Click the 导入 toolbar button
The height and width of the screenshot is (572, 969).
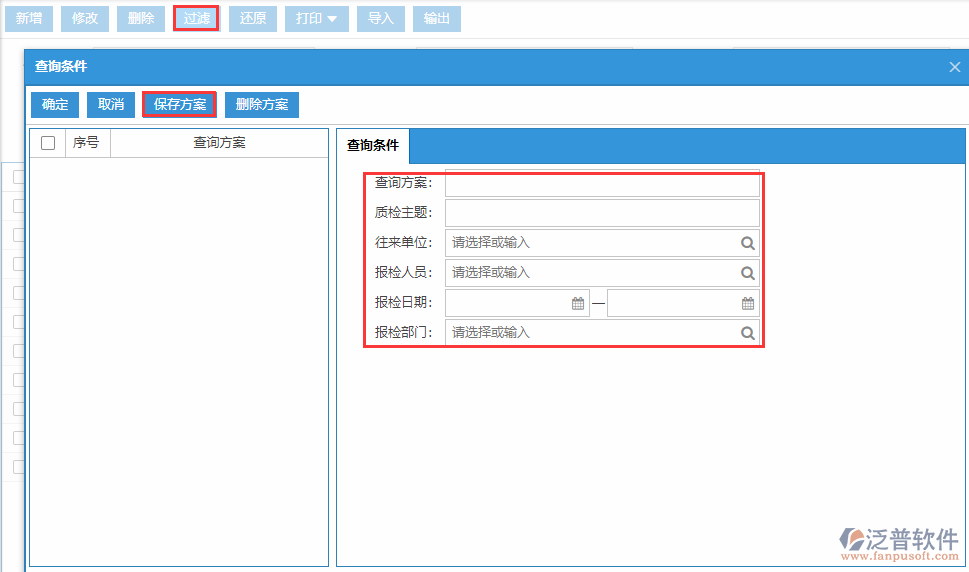coord(381,19)
